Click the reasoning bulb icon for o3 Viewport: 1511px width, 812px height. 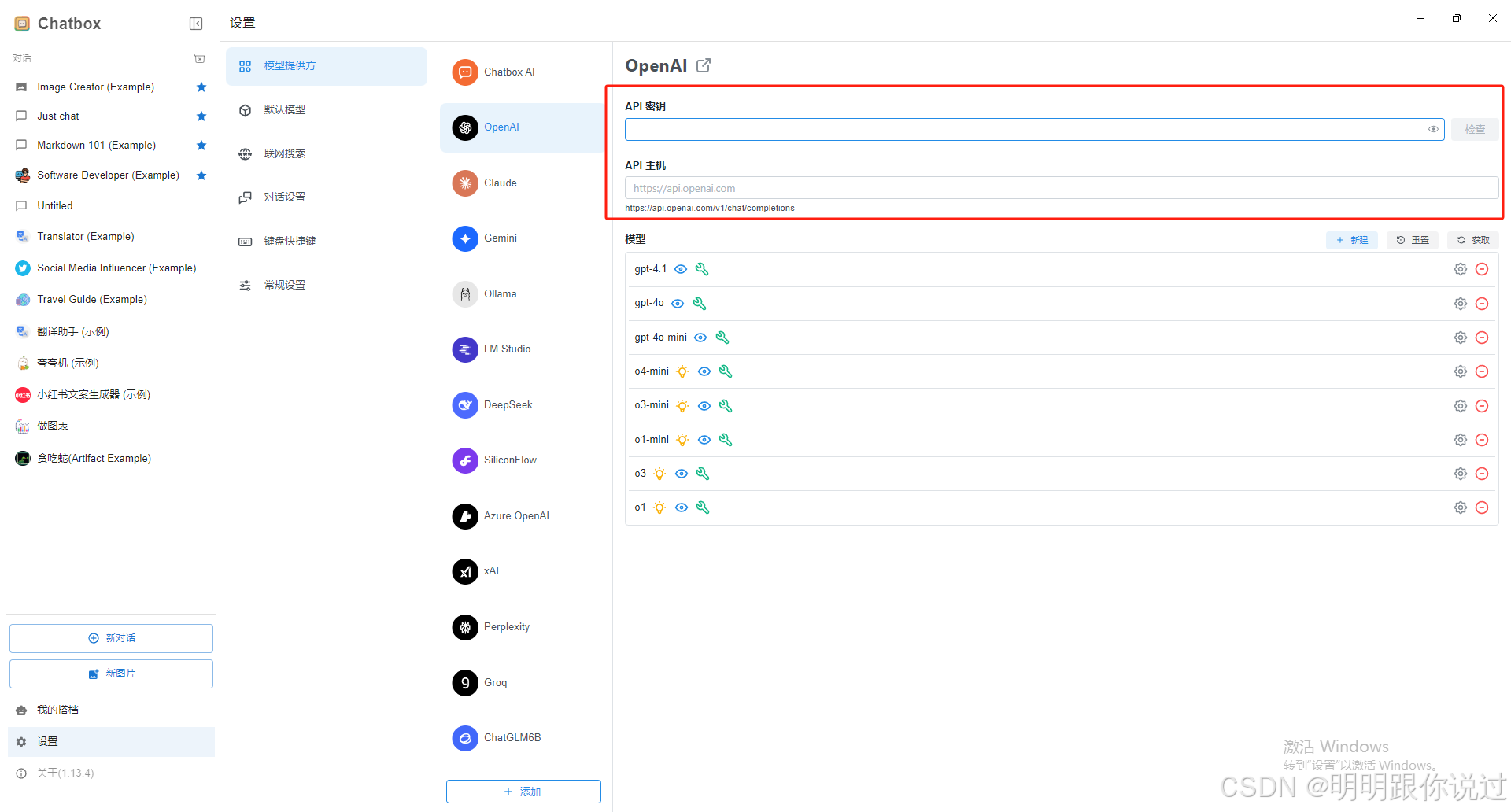(659, 474)
